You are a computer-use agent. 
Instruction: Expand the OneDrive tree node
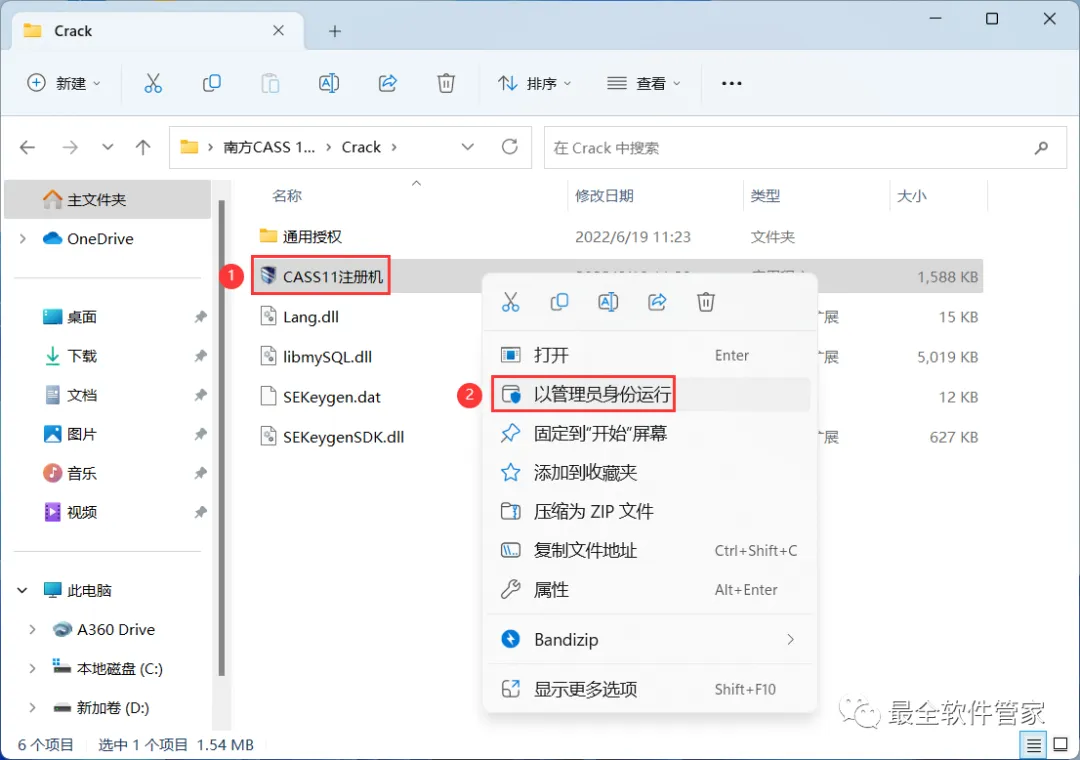pos(23,238)
